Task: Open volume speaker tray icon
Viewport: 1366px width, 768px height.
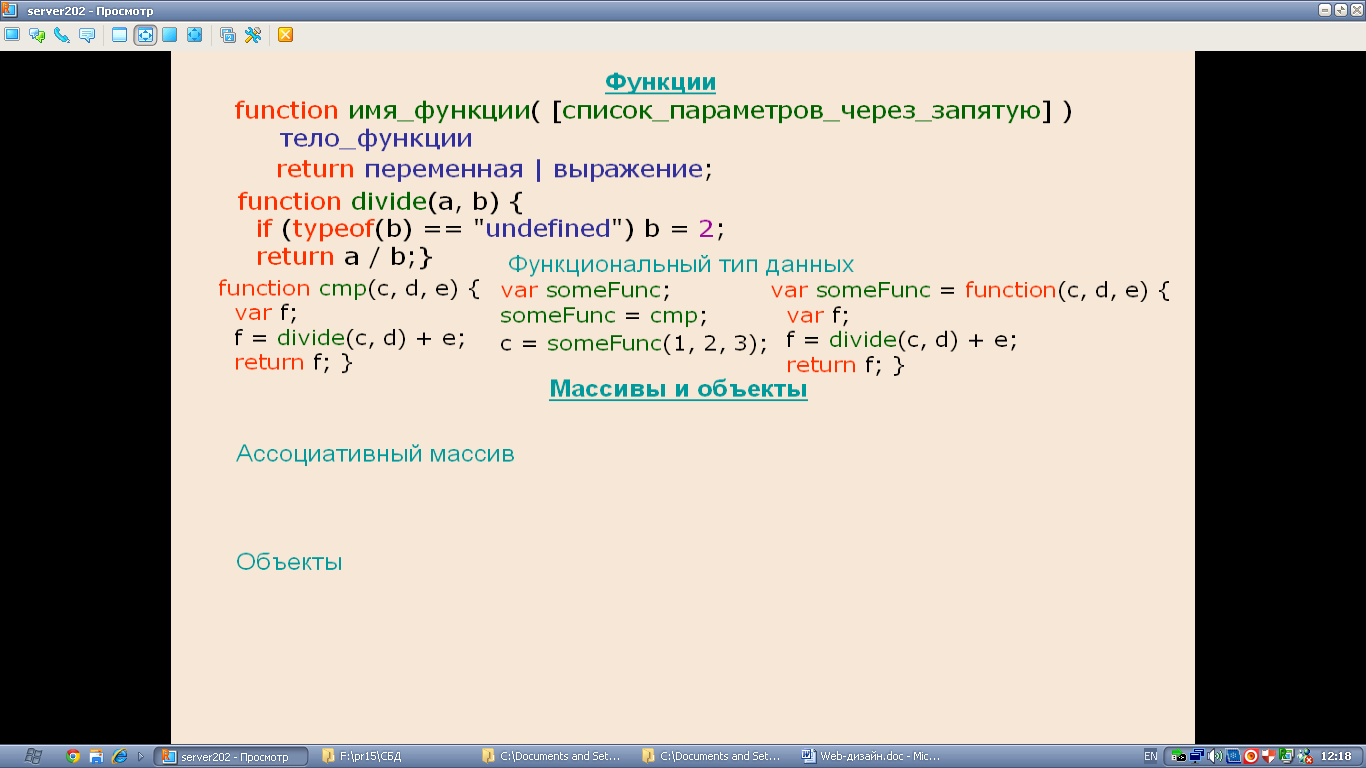Action: 1214,756
